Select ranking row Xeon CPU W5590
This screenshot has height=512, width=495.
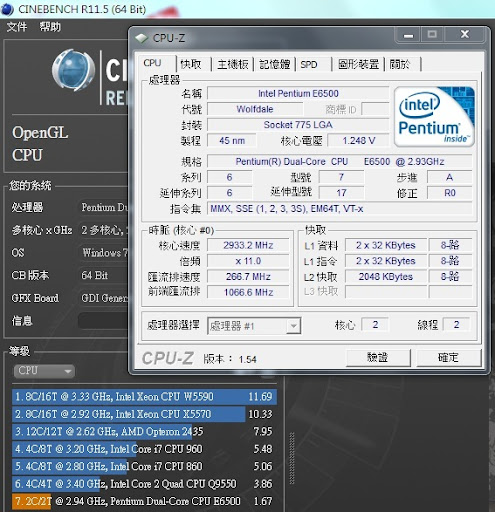[144, 397]
